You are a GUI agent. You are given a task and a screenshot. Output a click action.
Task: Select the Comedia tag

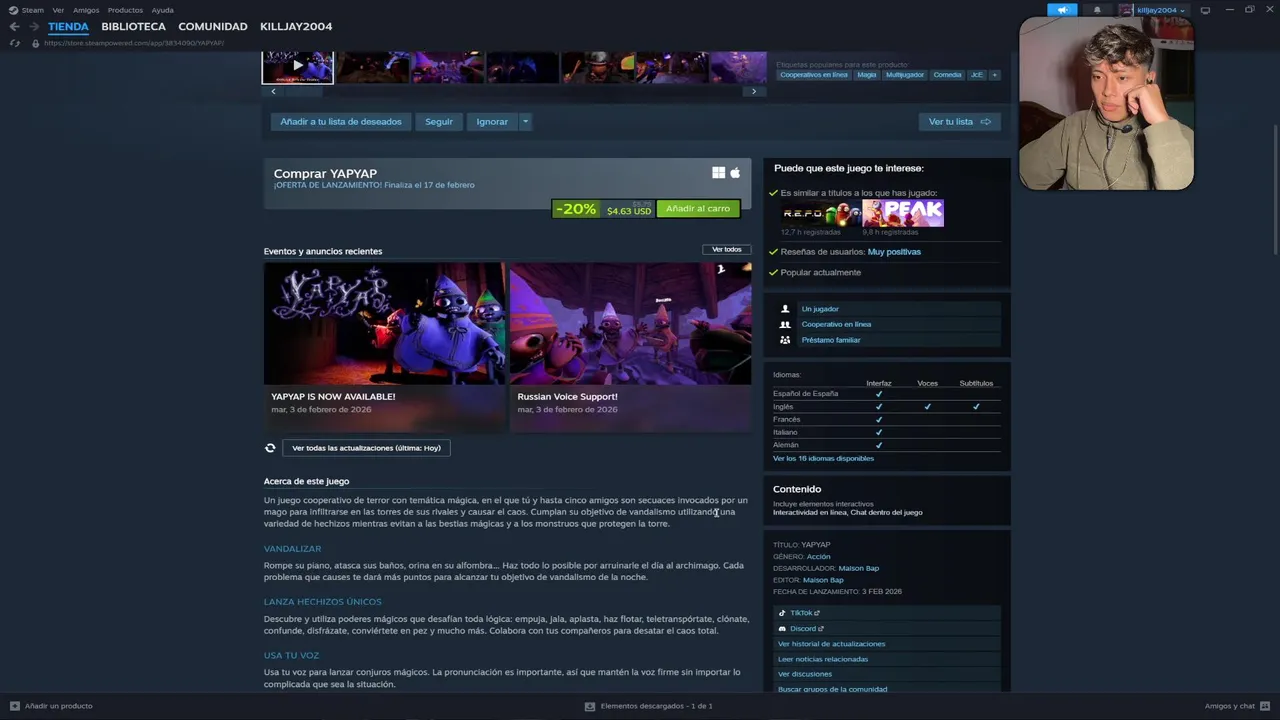[x=947, y=75]
